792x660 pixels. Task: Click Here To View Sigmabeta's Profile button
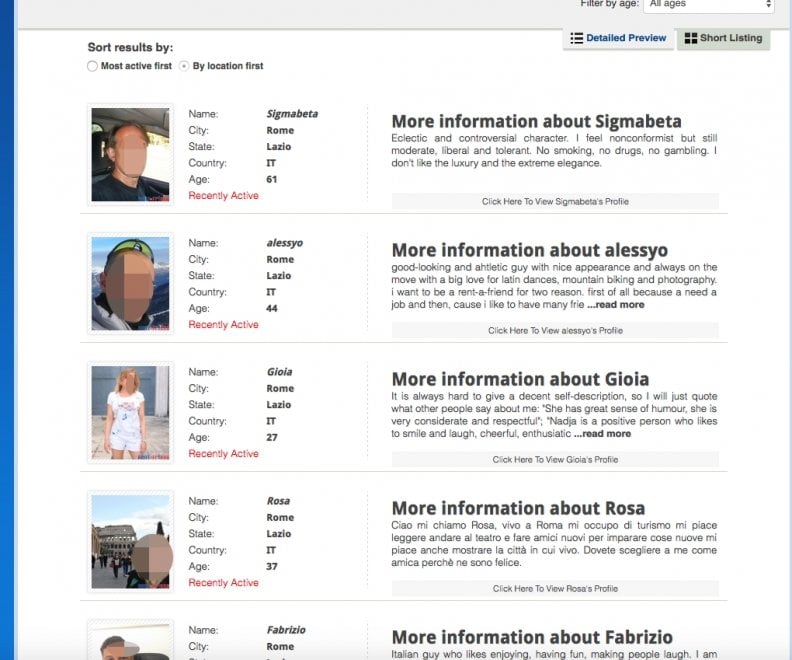pyautogui.click(x=555, y=201)
